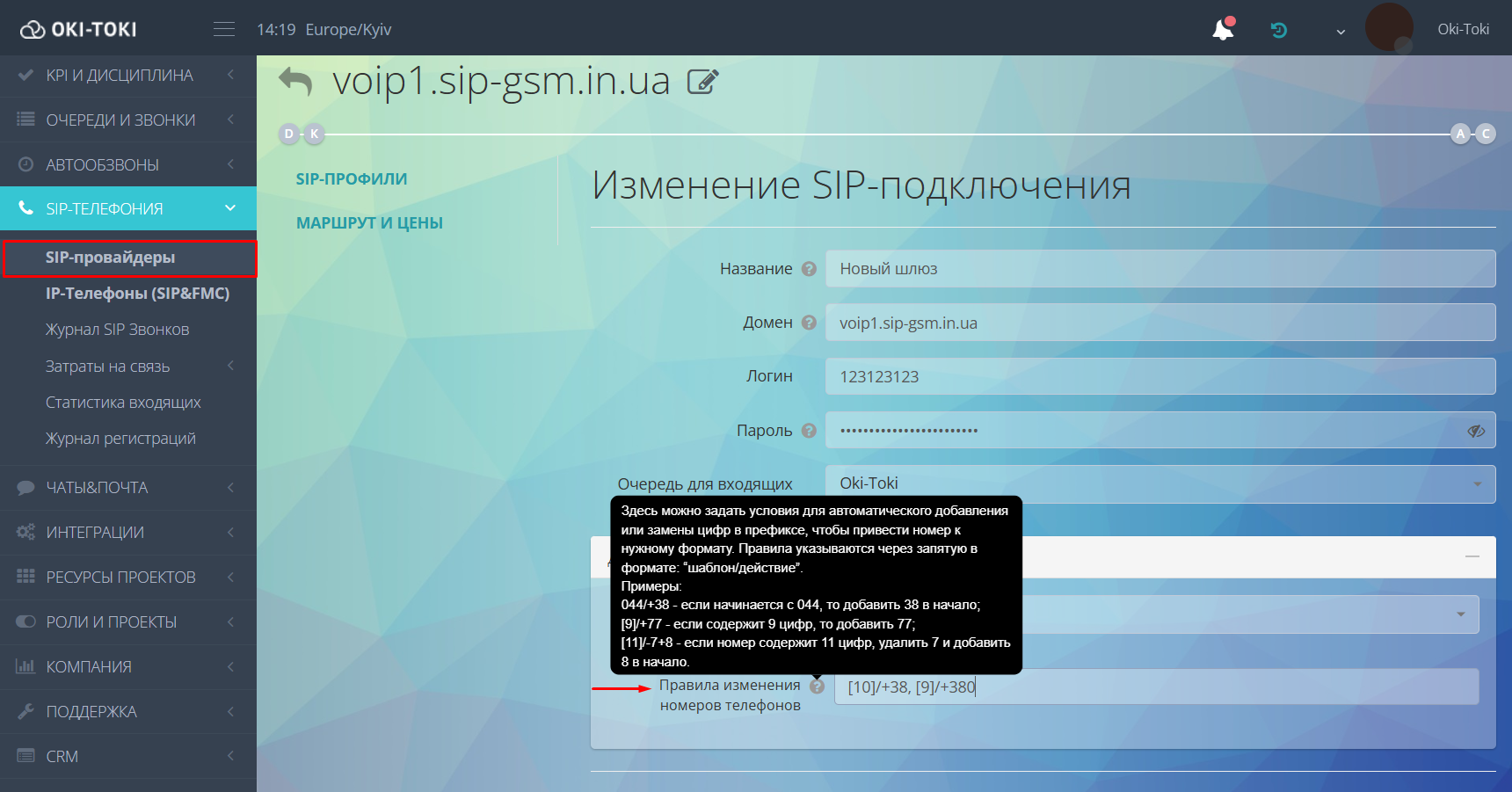Click the A marker on the progress line
The image size is (1512, 792).
(x=1459, y=133)
